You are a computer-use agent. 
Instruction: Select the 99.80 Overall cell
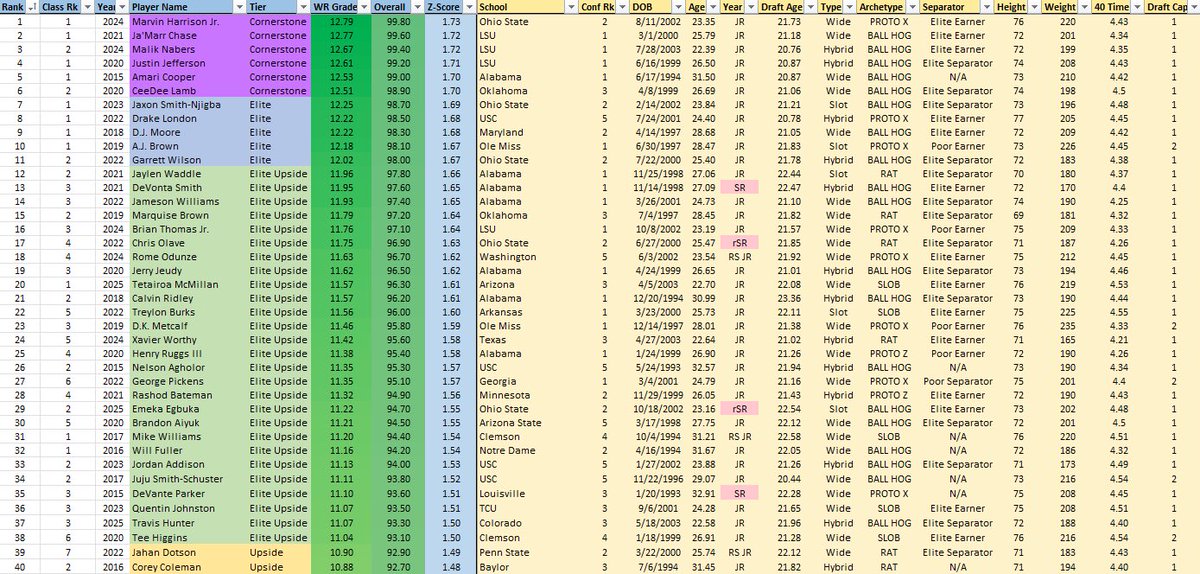(397, 20)
